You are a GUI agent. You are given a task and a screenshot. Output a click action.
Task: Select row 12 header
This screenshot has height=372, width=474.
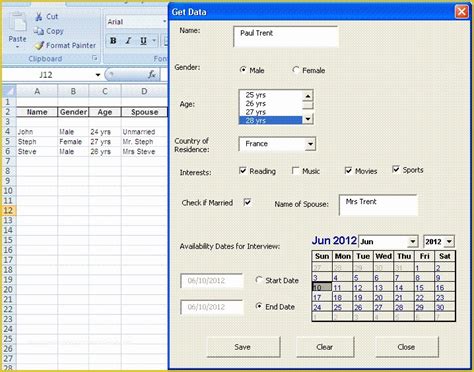coord(8,210)
